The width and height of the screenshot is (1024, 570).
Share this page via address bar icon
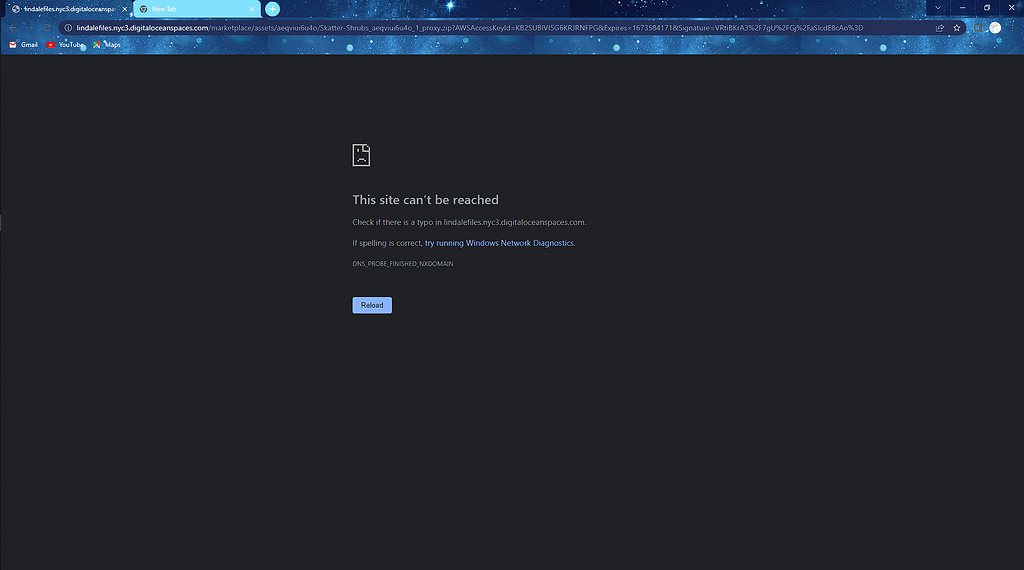pyautogui.click(x=939, y=27)
